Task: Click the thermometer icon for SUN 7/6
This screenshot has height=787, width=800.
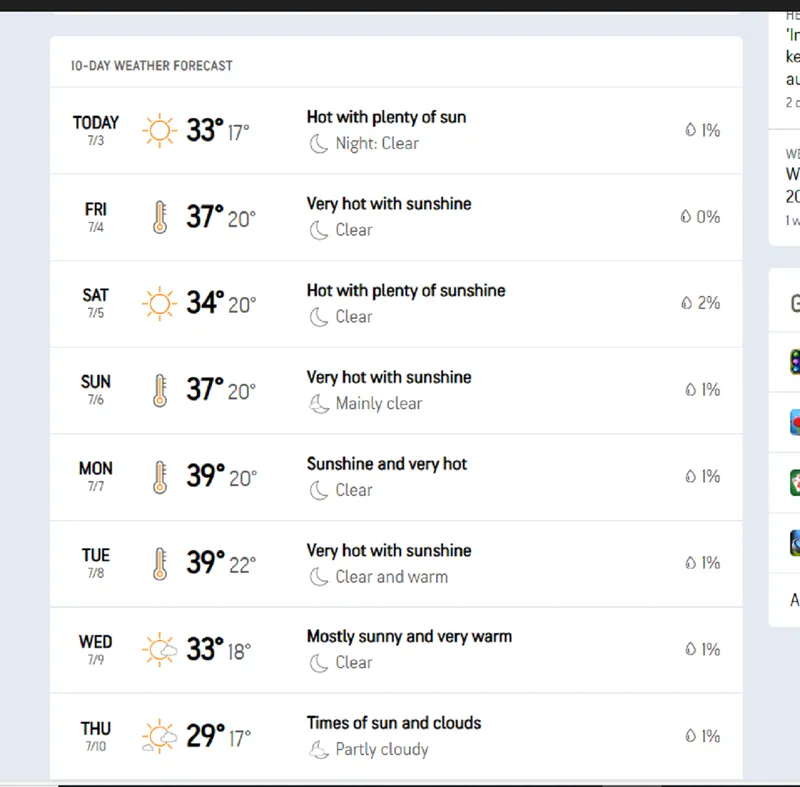Action: (160, 391)
